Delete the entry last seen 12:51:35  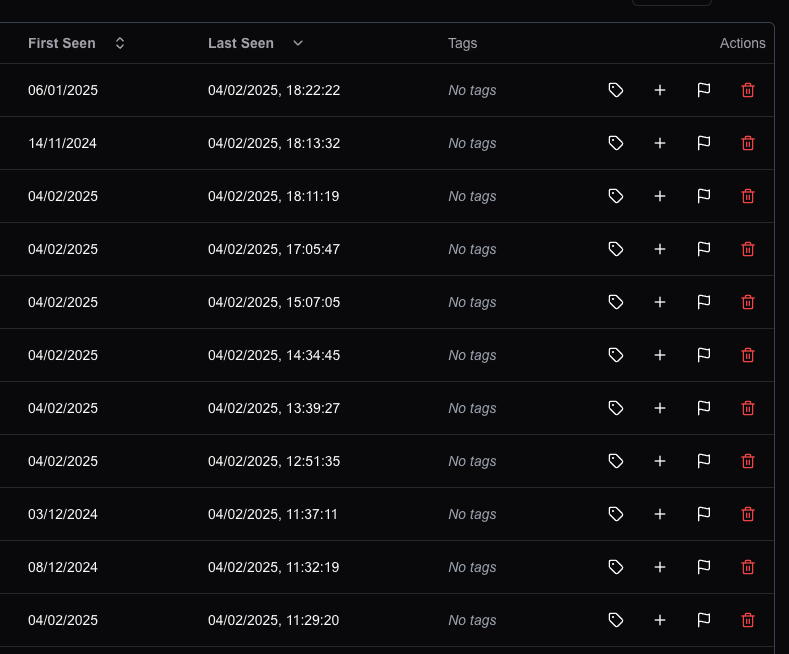pyautogui.click(x=748, y=461)
